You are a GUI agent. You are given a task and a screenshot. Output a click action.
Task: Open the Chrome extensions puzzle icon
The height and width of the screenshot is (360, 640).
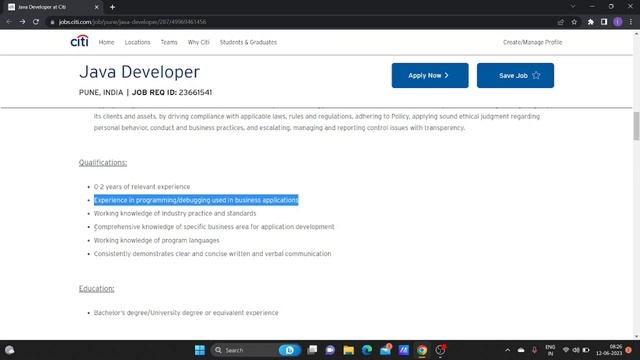(x=591, y=22)
